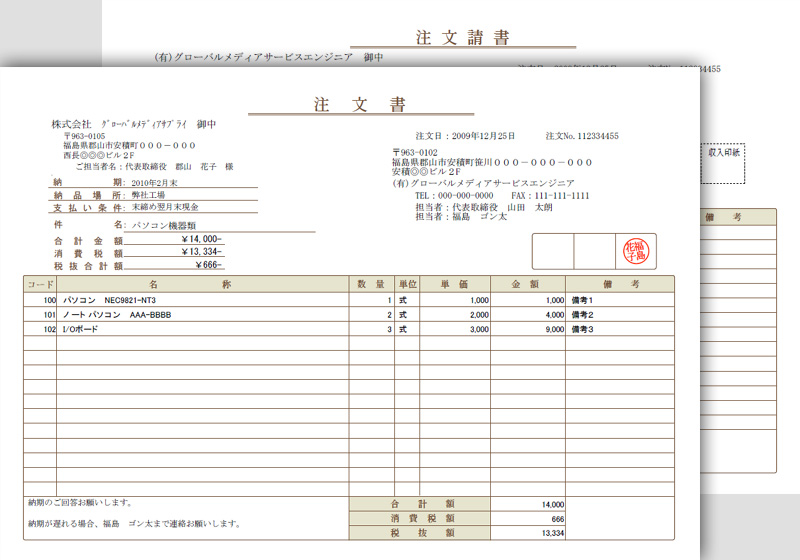800x560 pixels.
Task: Select the 注文請書 title on back page
Action: pyautogui.click(x=462, y=38)
